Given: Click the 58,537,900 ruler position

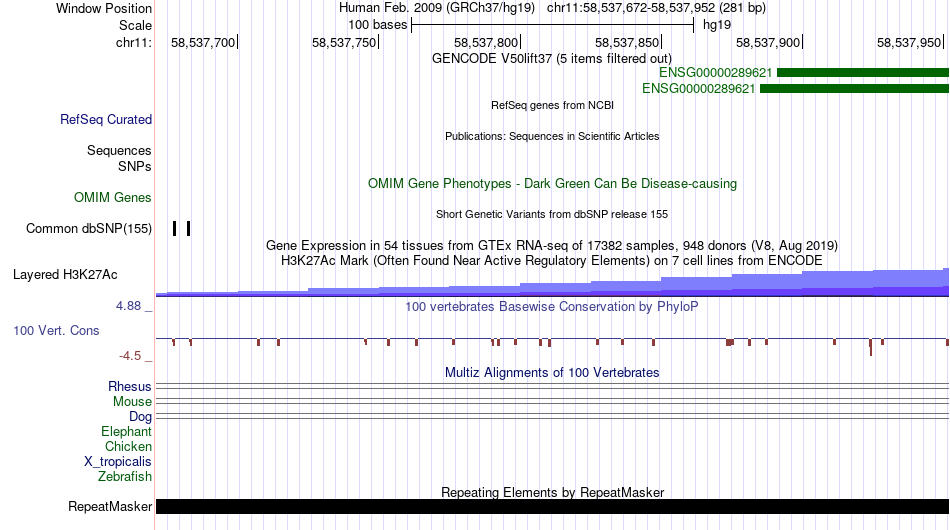Looking at the screenshot, I should (x=768, y=42).
